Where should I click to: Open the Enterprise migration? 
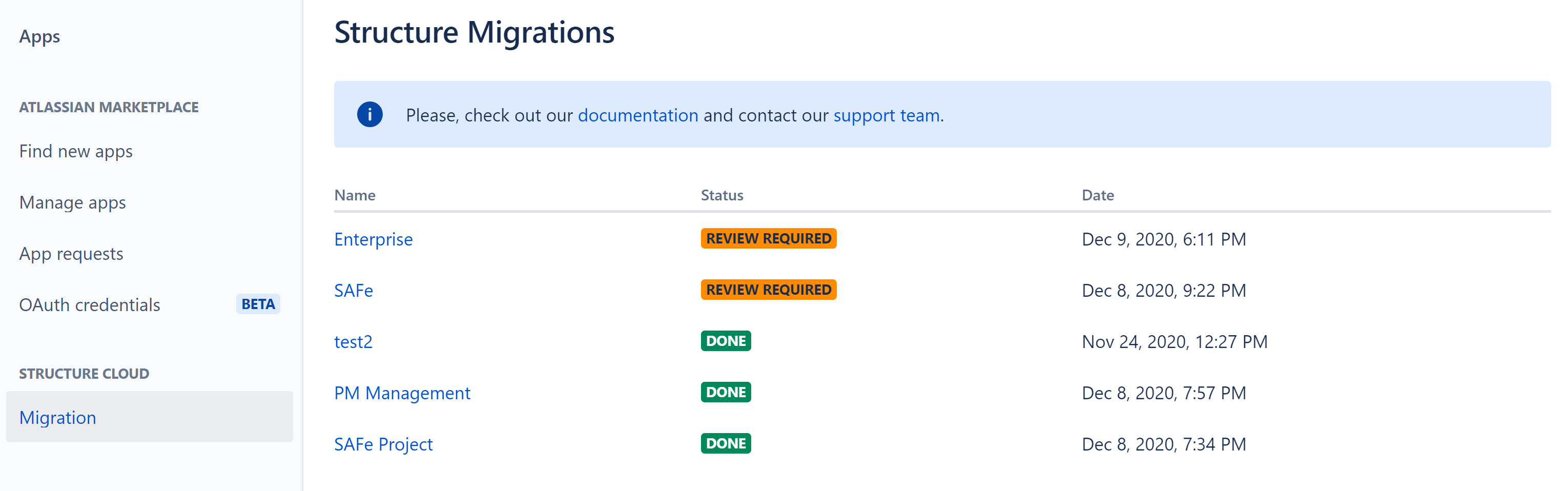point(373,239)
